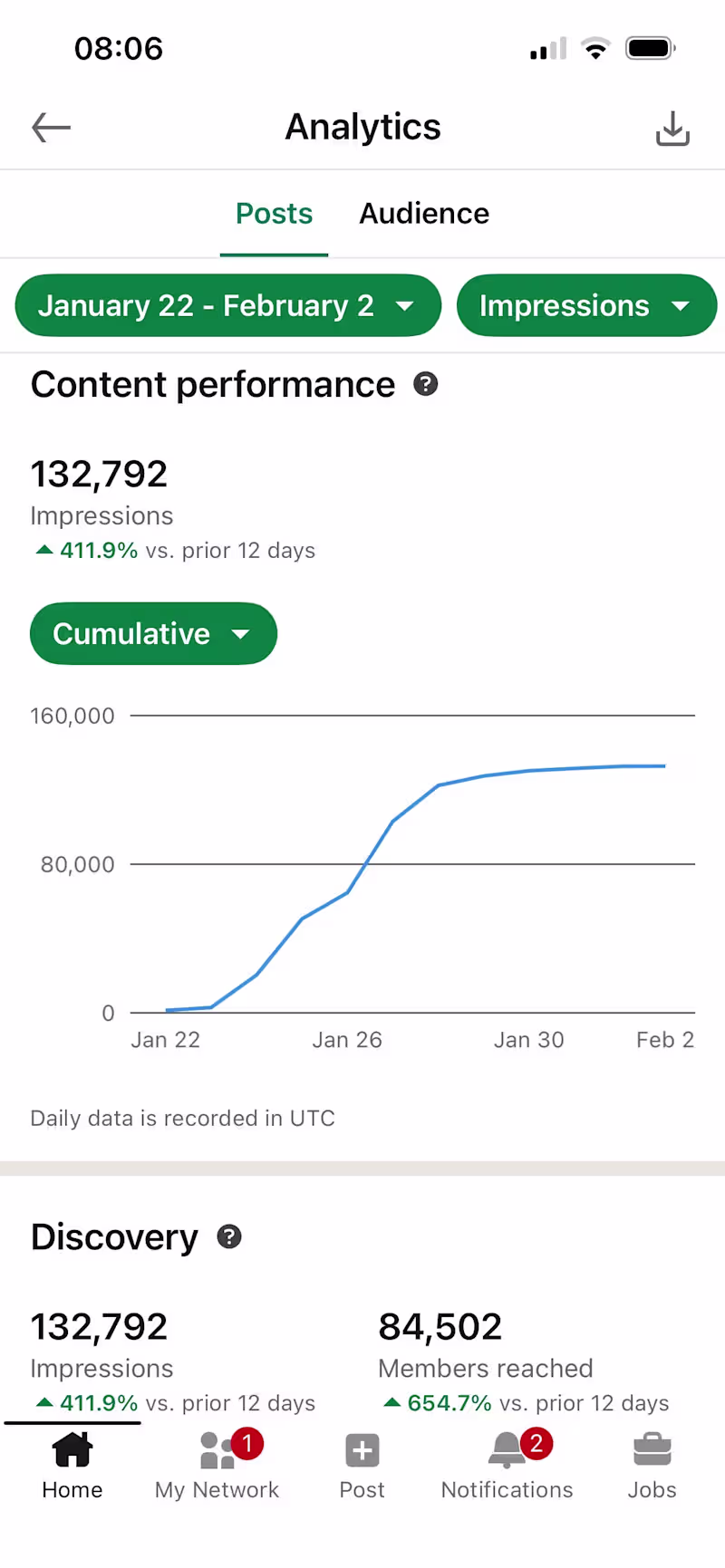Expand the January 22 - February 2 date dropdown
This screenshot has width=725, height=1568.
pos(228,305)
